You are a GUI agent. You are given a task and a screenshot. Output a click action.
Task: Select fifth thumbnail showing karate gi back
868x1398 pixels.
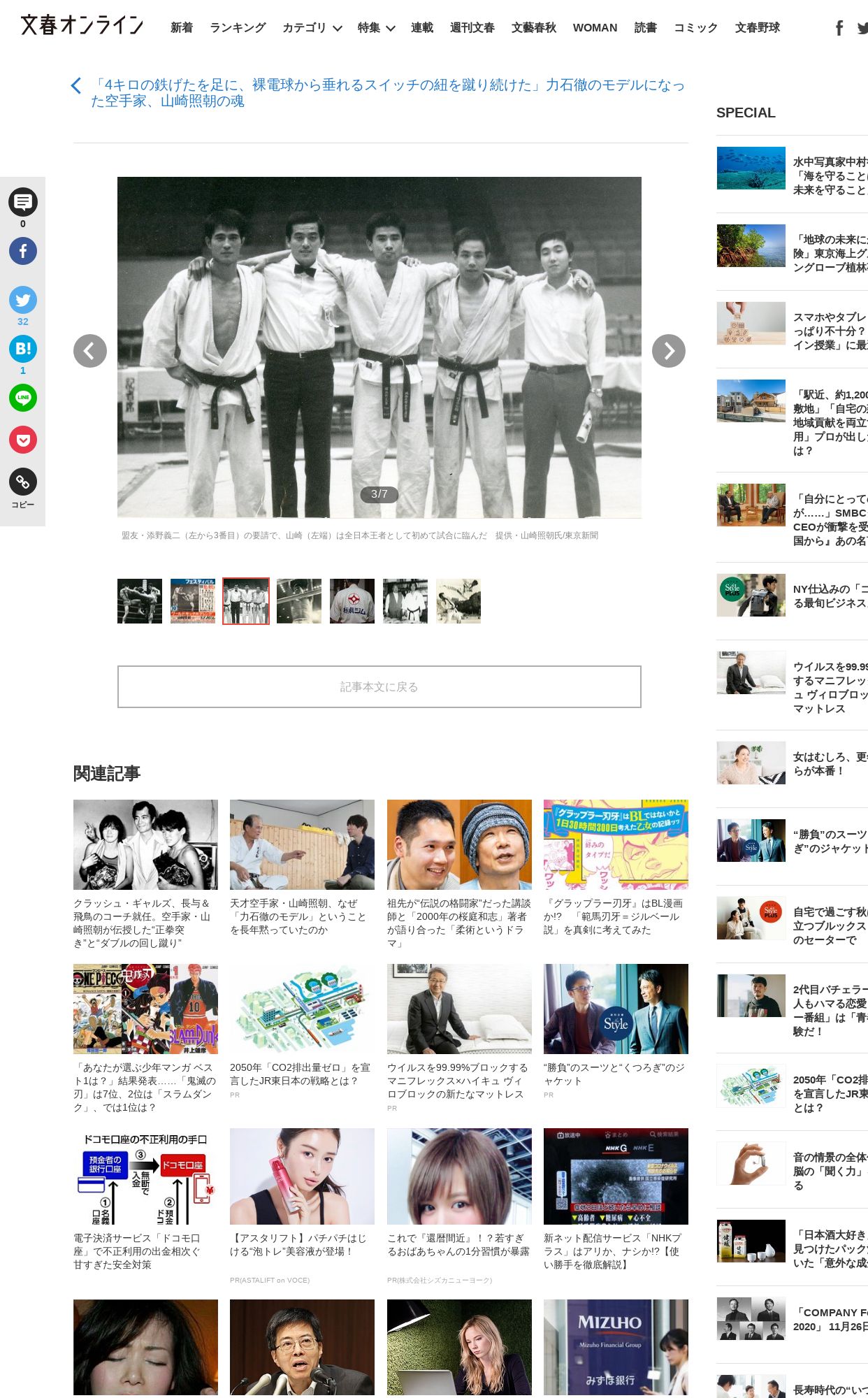coord(352,601)
